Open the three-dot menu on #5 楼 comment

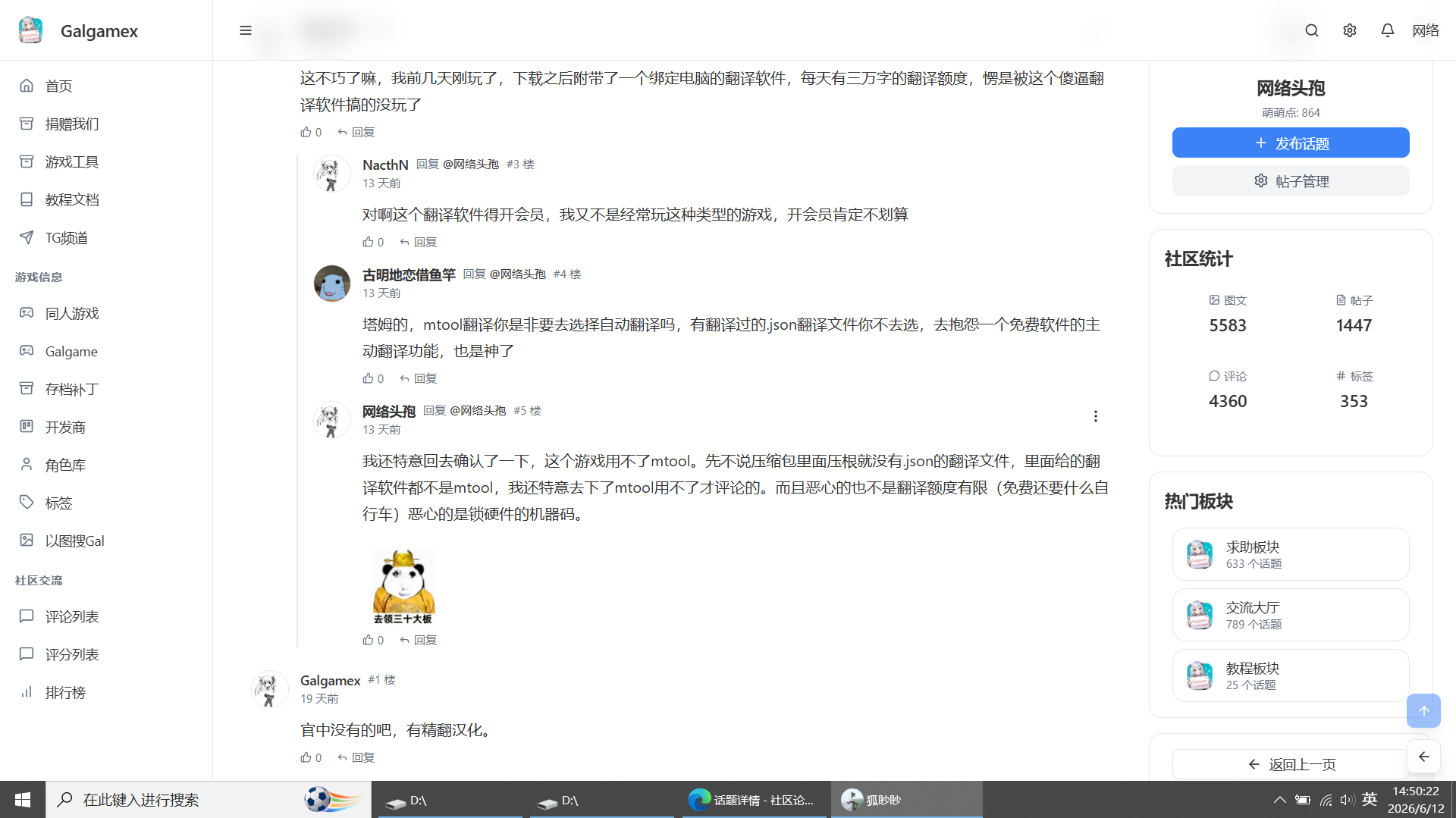point(1095,416)
